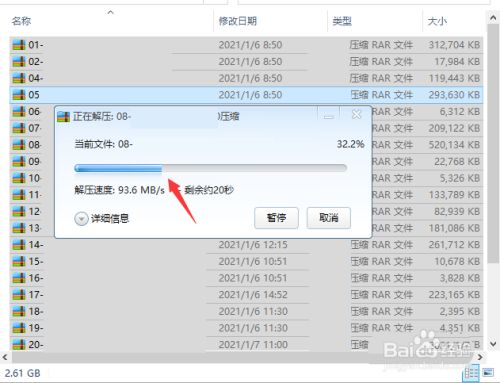500x383 pixels.
Task: Click the extraction dialog title bar icon
Action: pos(63,117)
